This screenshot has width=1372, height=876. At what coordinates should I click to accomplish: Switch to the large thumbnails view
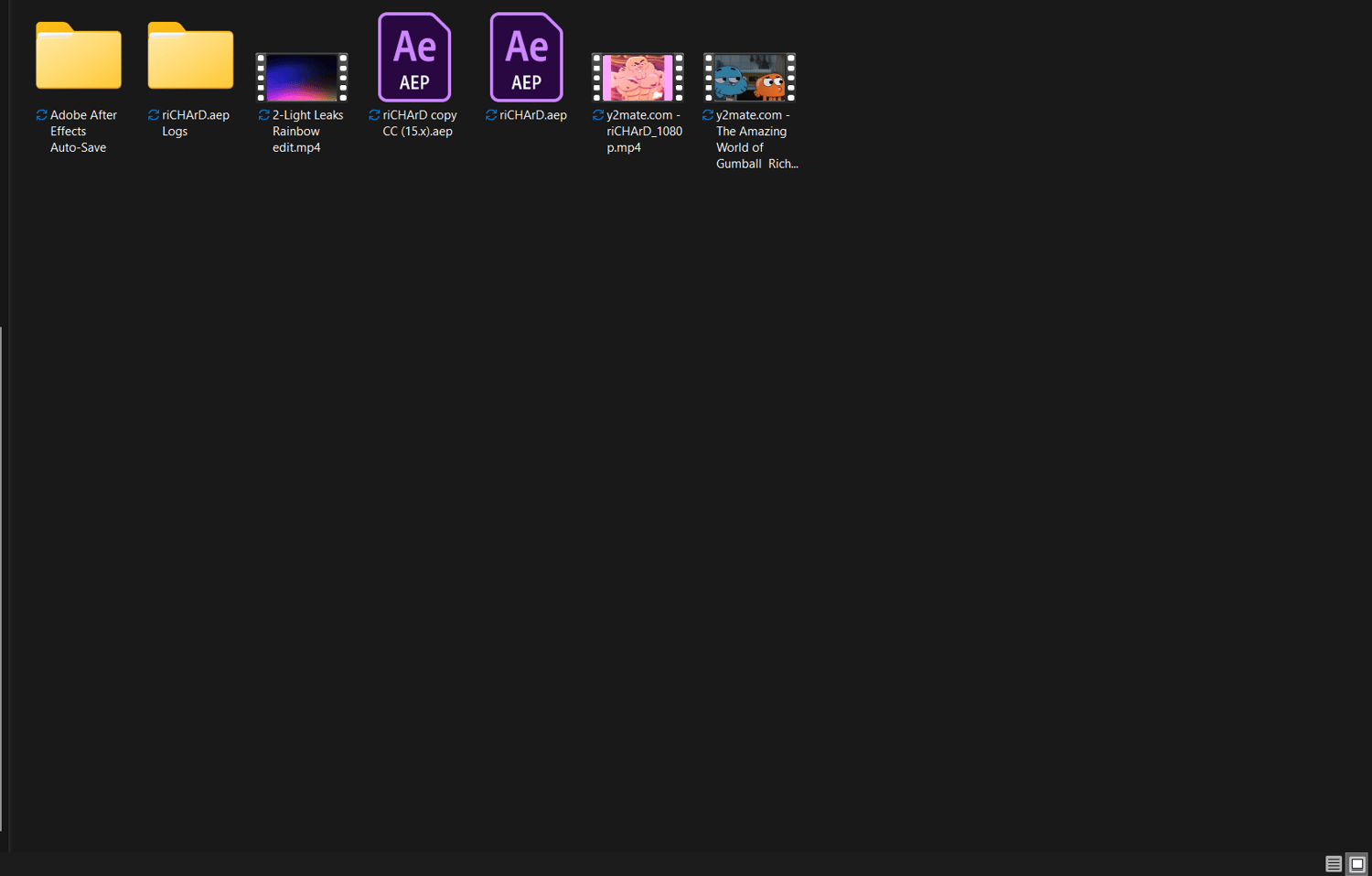tap(1357, 863)
